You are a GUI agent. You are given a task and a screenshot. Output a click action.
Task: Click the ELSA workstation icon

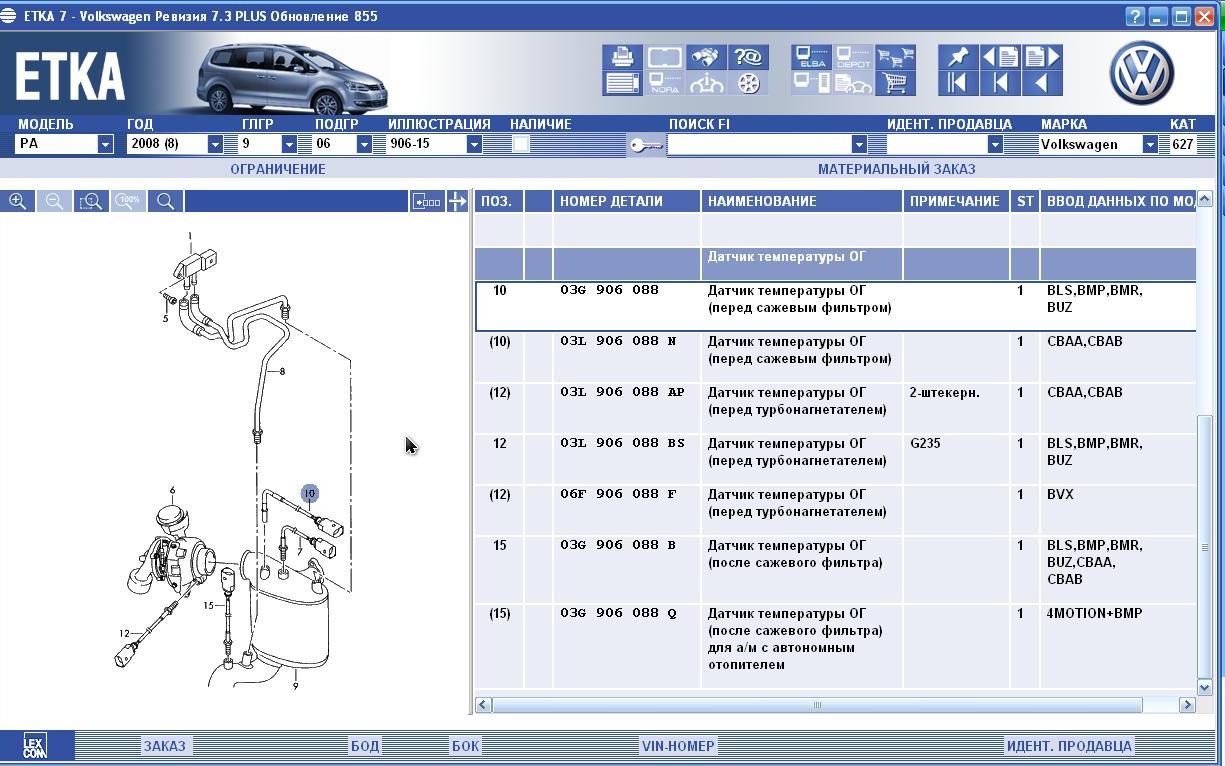[811, 56]
